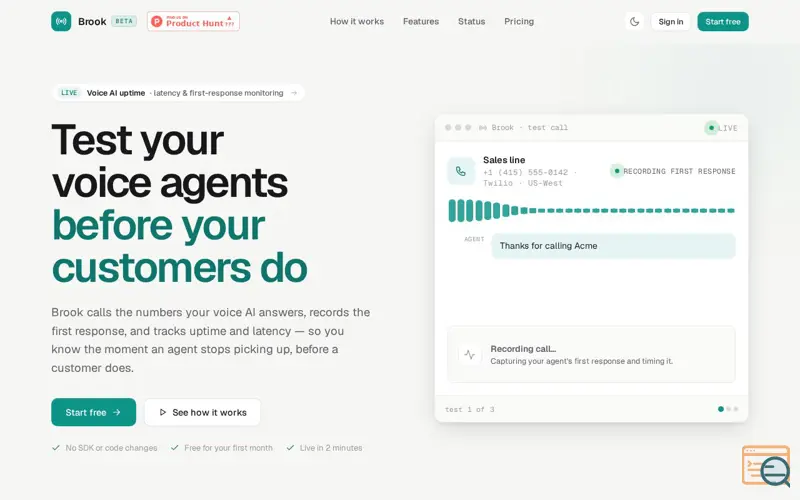Click the play icon in See how it works
800x500 pixels.
pyautogui.click(x=163, y=412)
